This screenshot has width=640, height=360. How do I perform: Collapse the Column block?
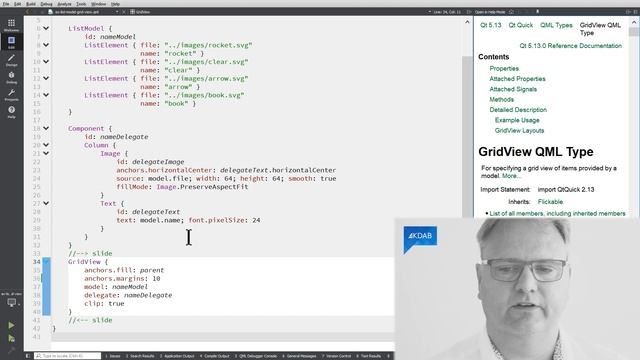pyautogui.click(x=46, y=145)
